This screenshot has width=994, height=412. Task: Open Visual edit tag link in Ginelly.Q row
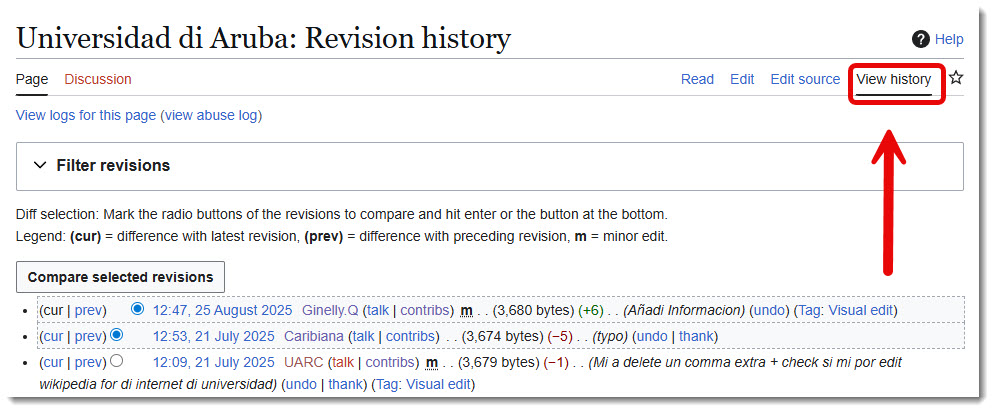pyautogui.click(x=861, y=311)
